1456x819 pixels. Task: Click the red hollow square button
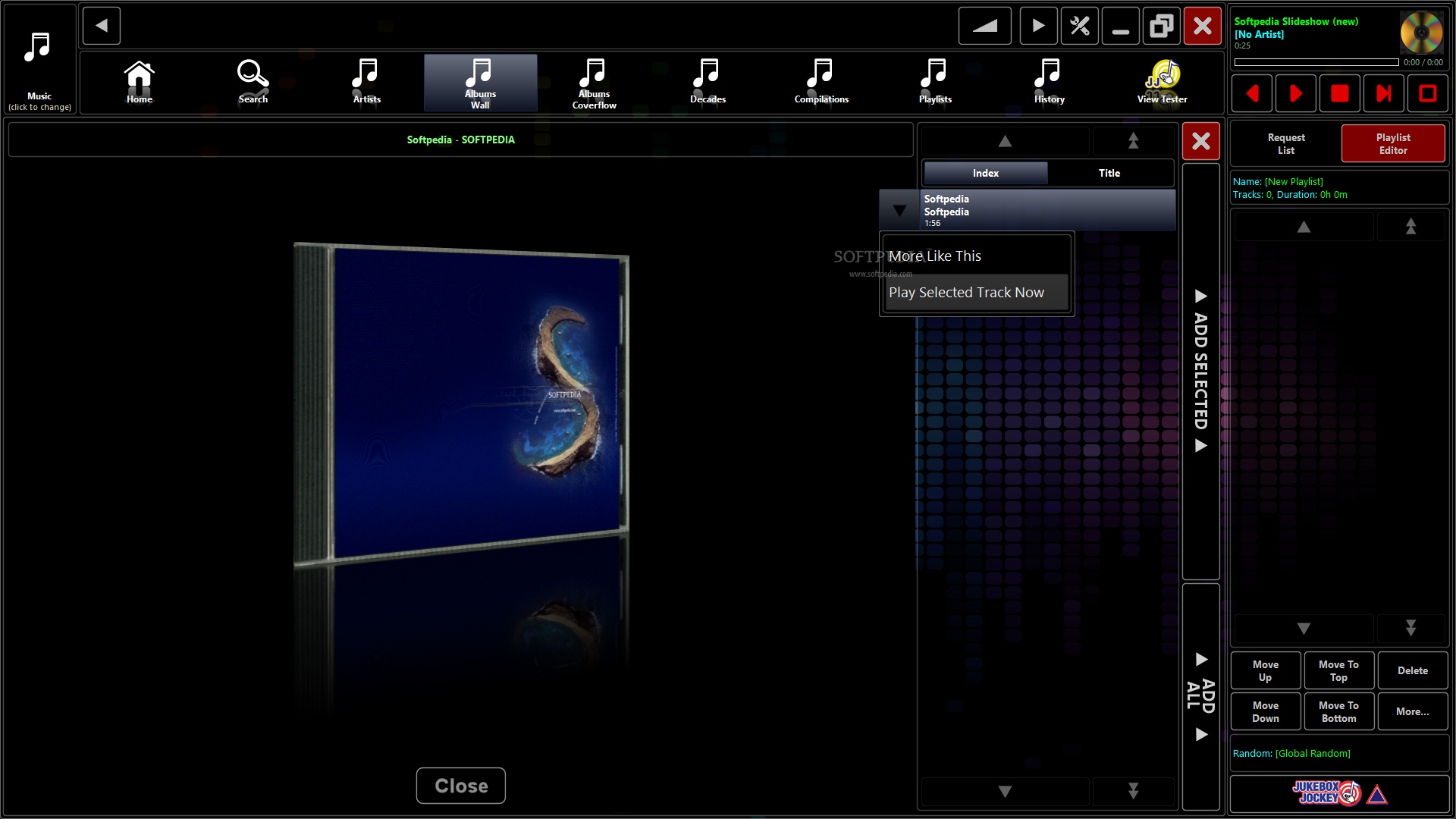(1428, 93)
